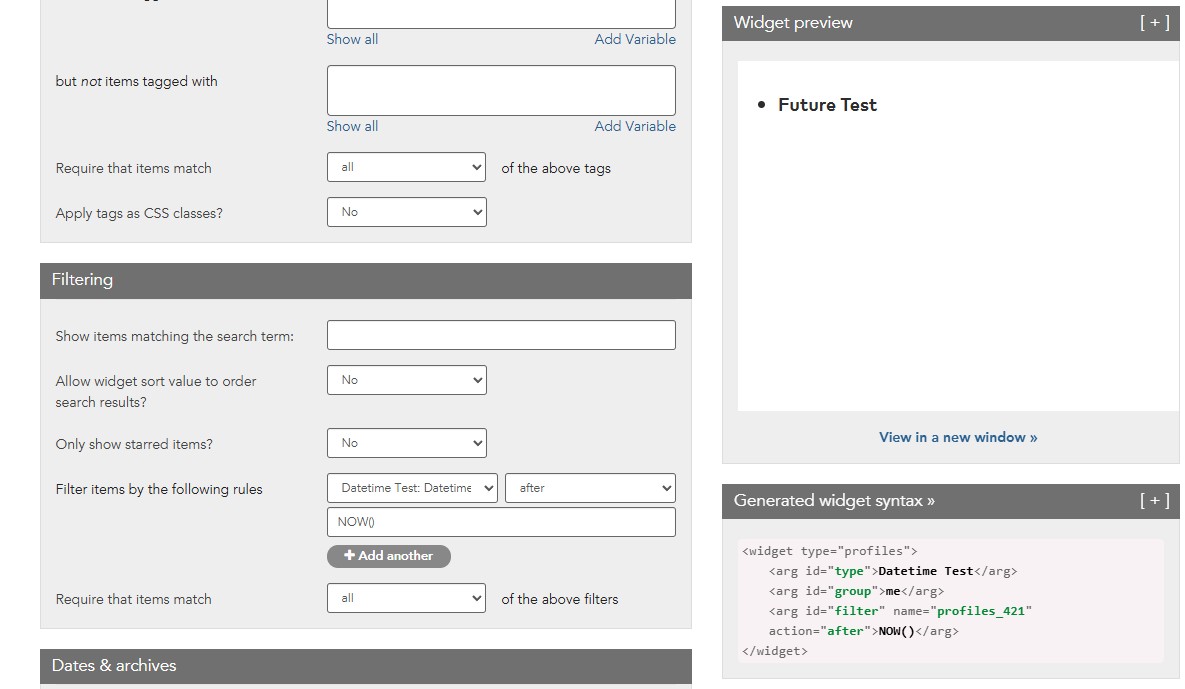Screen dimensions: 1185x689
Task: Click Add Variable under the excluded tags box
Action: pyautogui.click(x=635, y=126)
